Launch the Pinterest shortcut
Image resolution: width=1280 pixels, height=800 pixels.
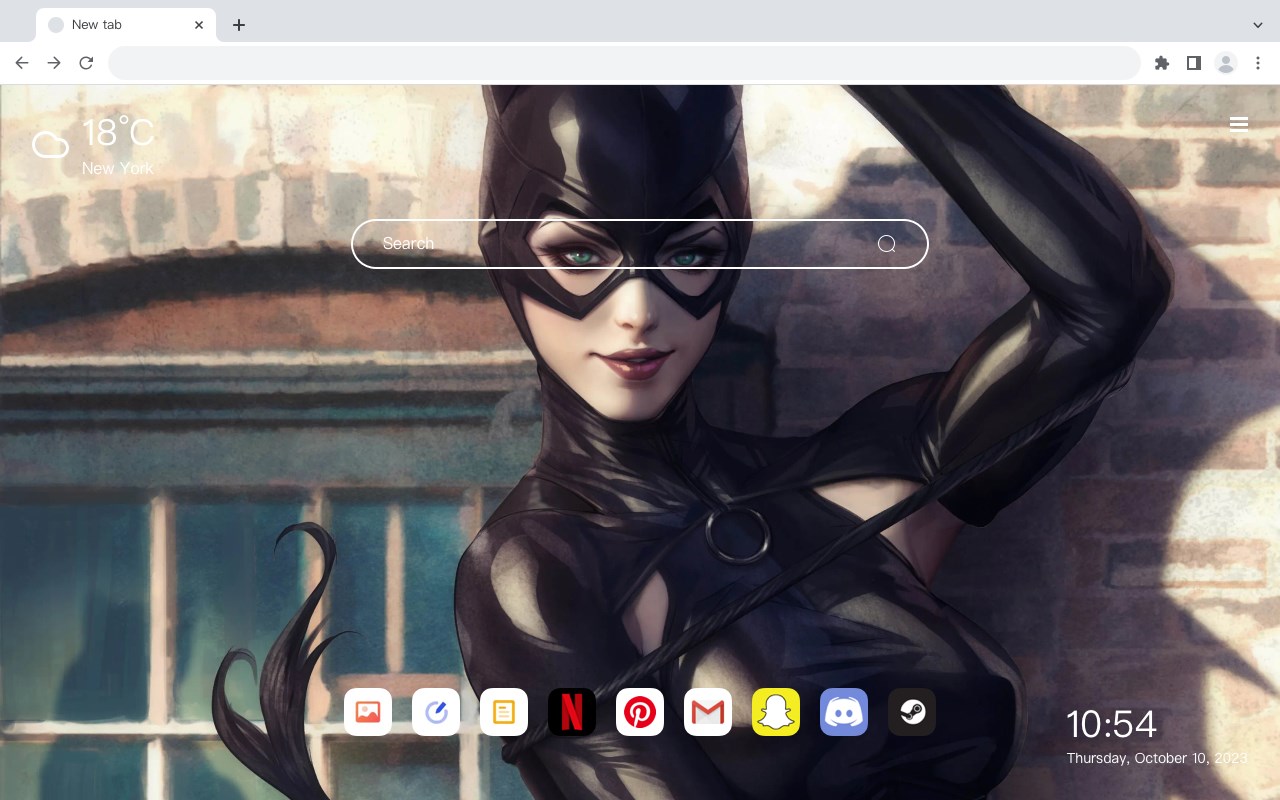point(640,712)
